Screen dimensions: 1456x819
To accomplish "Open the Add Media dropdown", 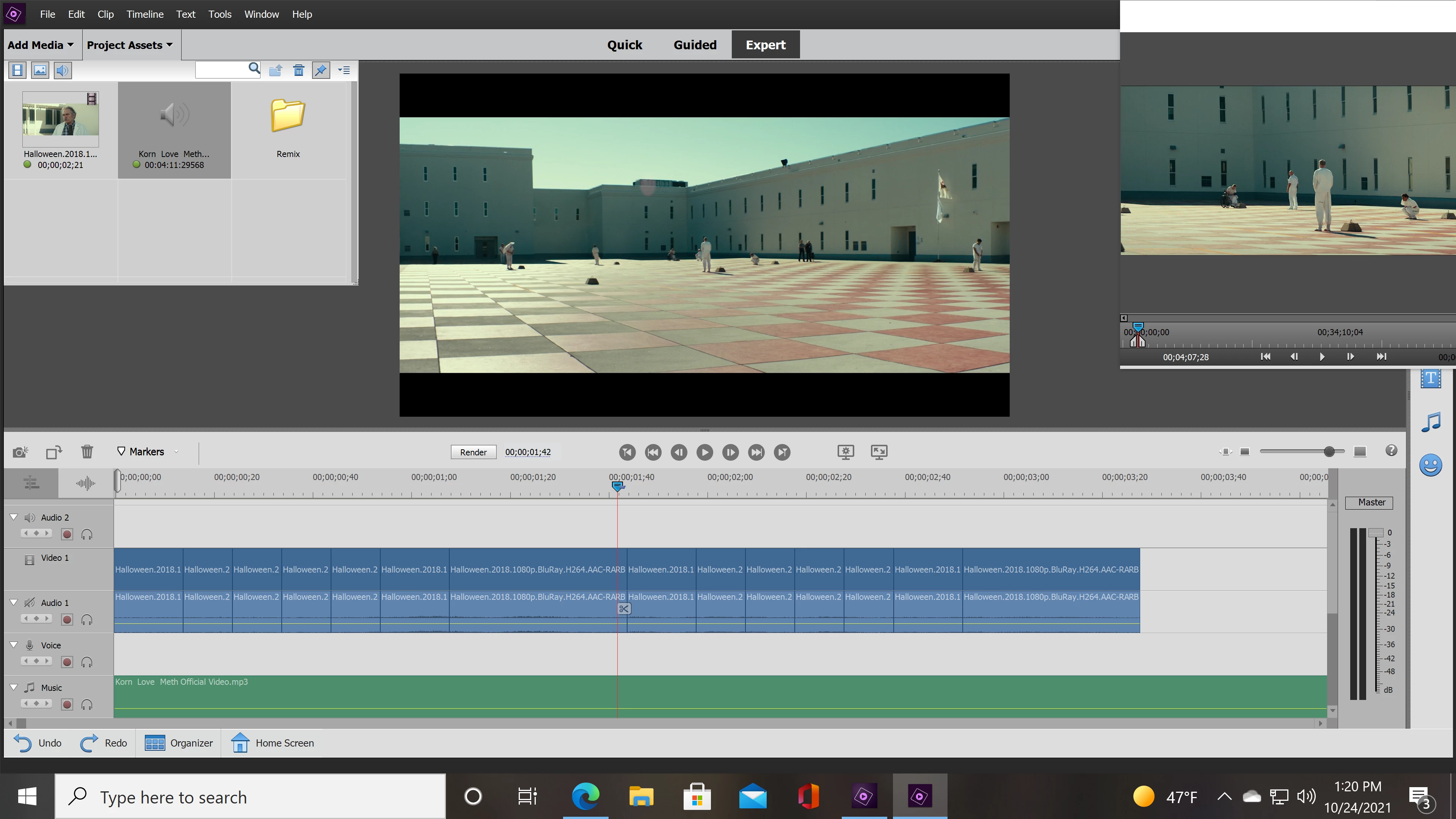I will point(41,45).
